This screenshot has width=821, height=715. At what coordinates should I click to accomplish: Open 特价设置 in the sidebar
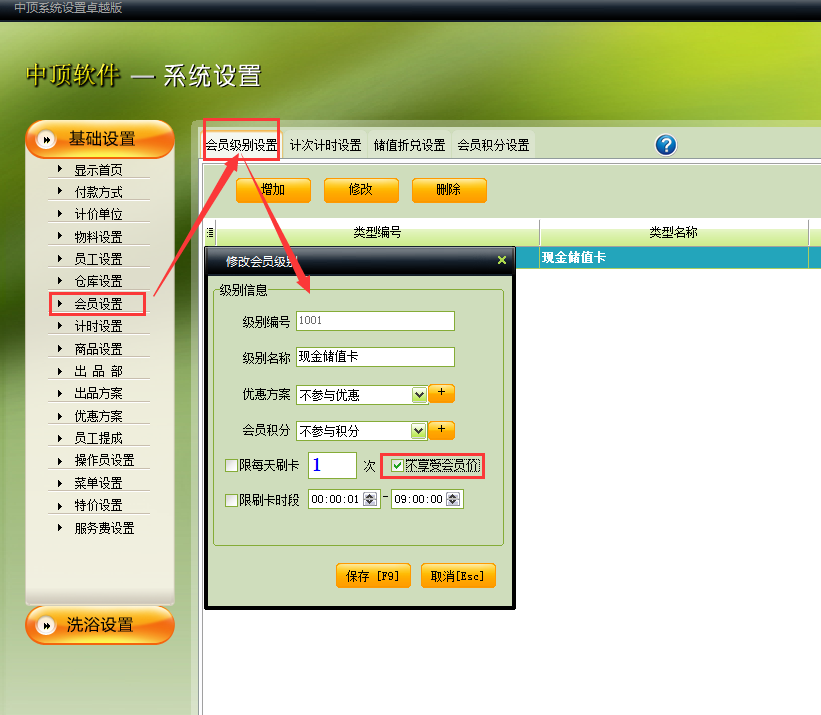(x=98, y=505)
